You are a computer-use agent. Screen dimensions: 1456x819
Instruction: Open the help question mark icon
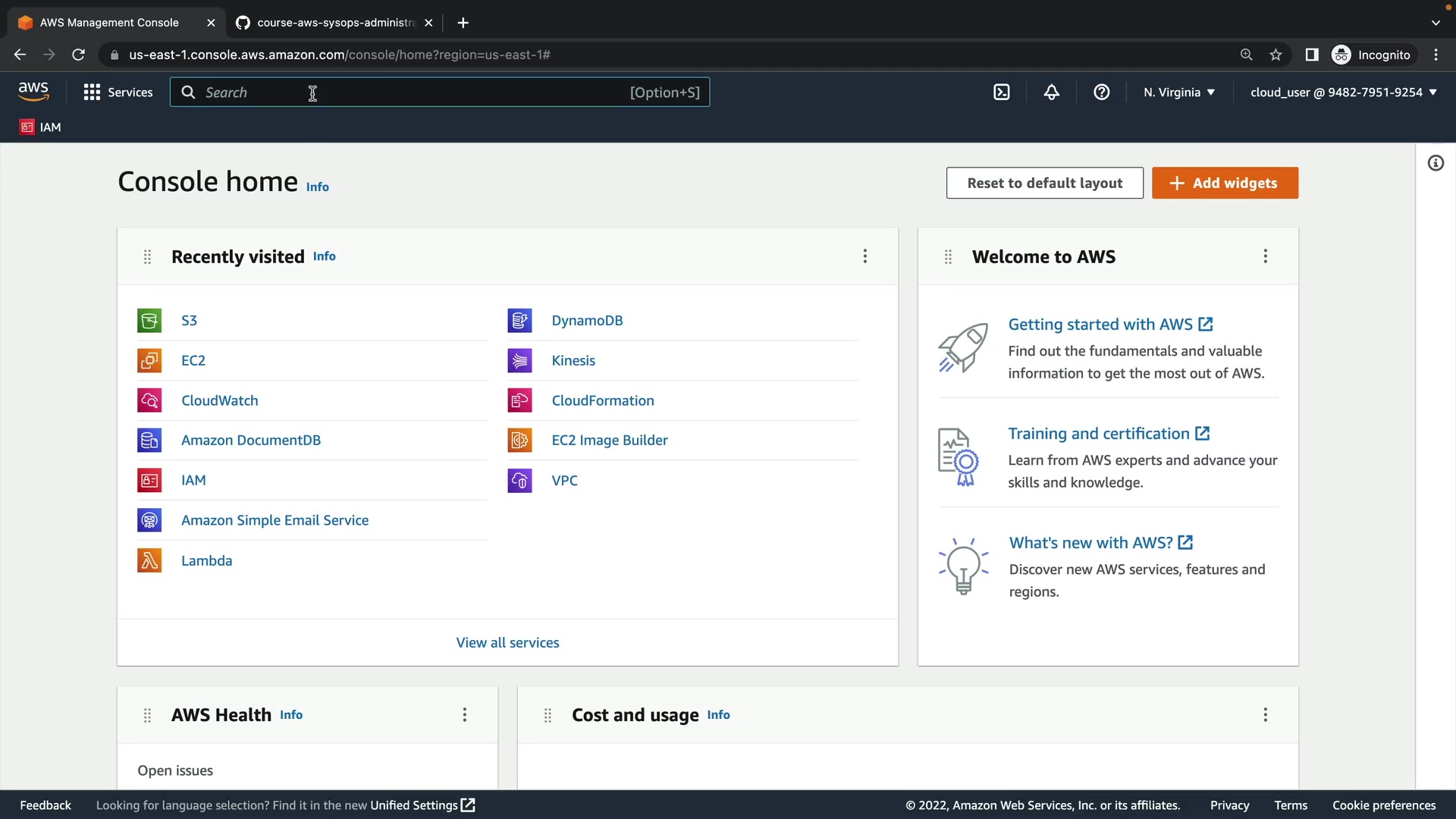coord(1101,93)
